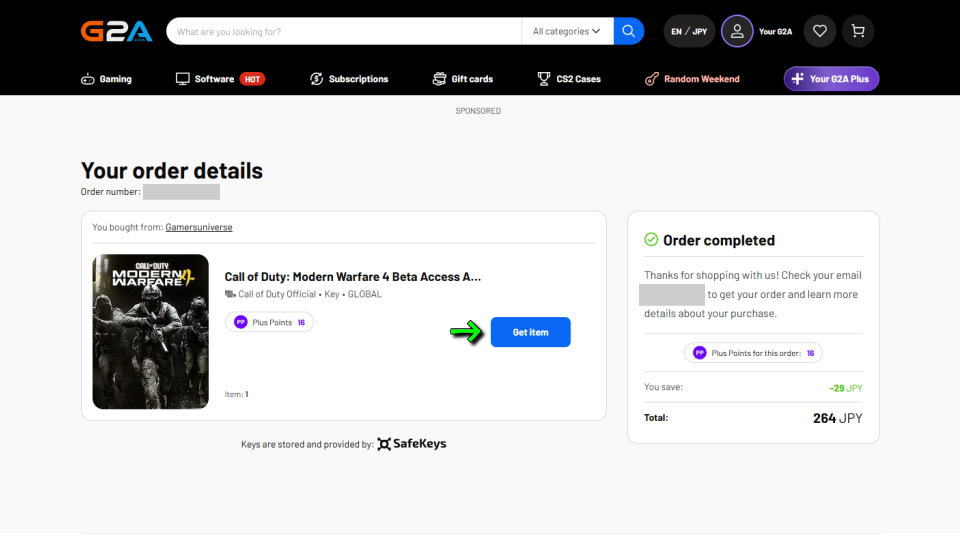Click the PP icon beside Plus Points 16

(241, 322)
